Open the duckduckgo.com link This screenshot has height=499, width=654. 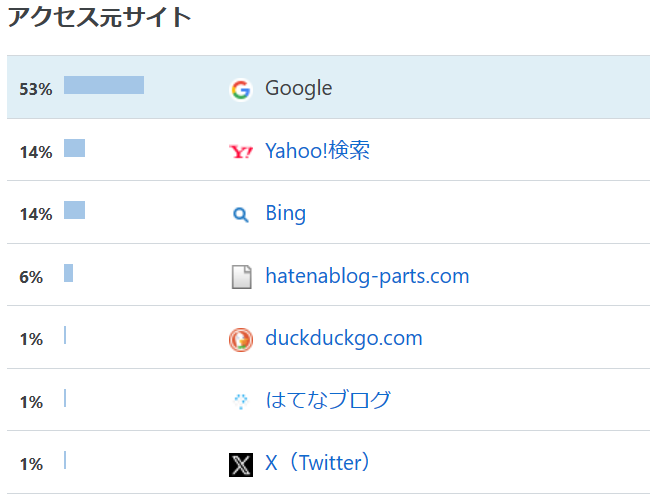pyautogui.click(x=344, y=338)
